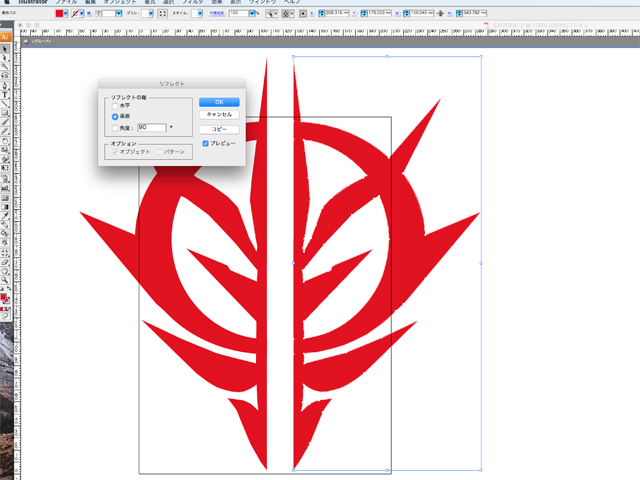This screenshot has width=640, height=480.
Task: Open the stroke weight dropdown
Action: (119, 13)
